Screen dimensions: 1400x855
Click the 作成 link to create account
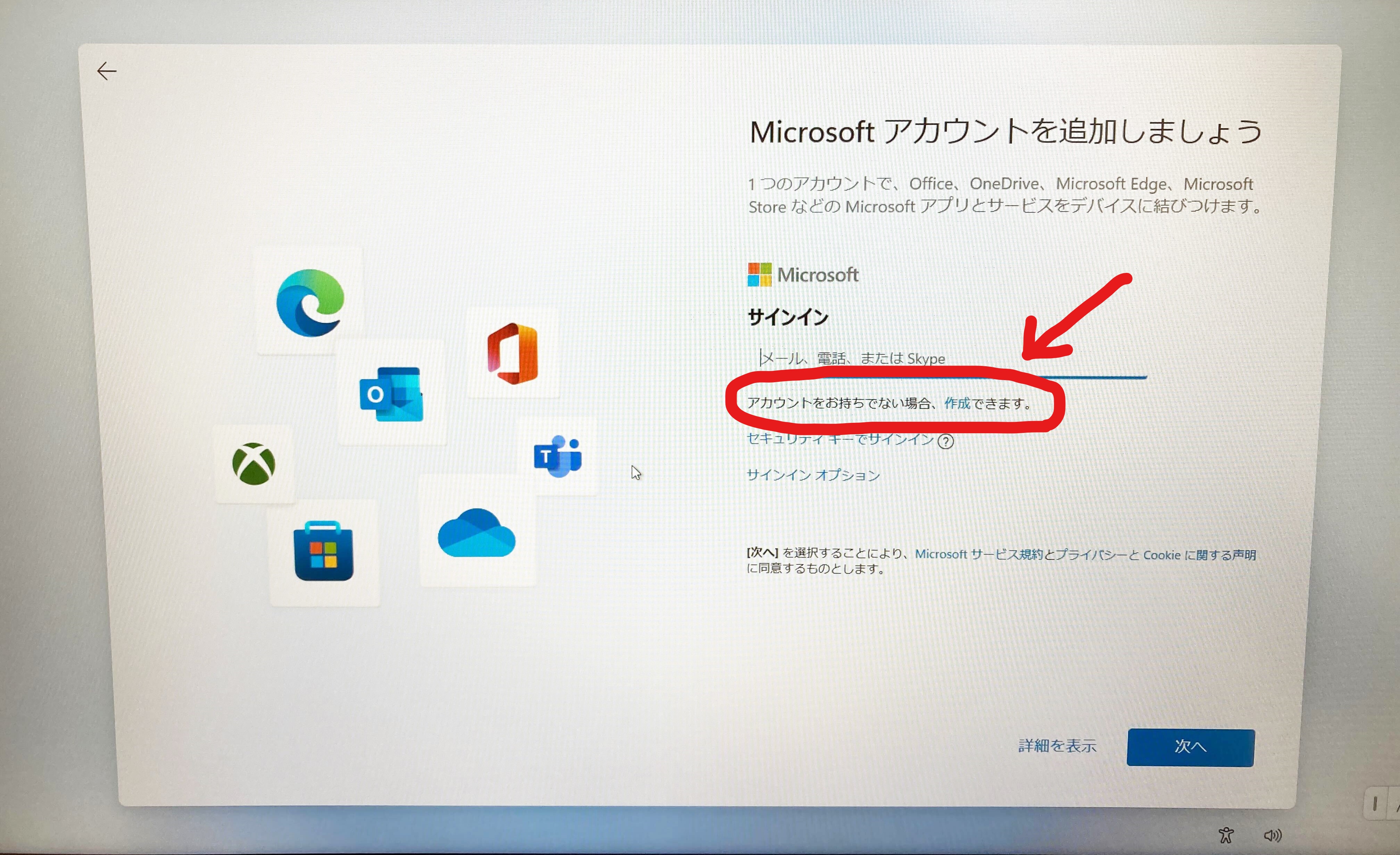coord(958,403)
